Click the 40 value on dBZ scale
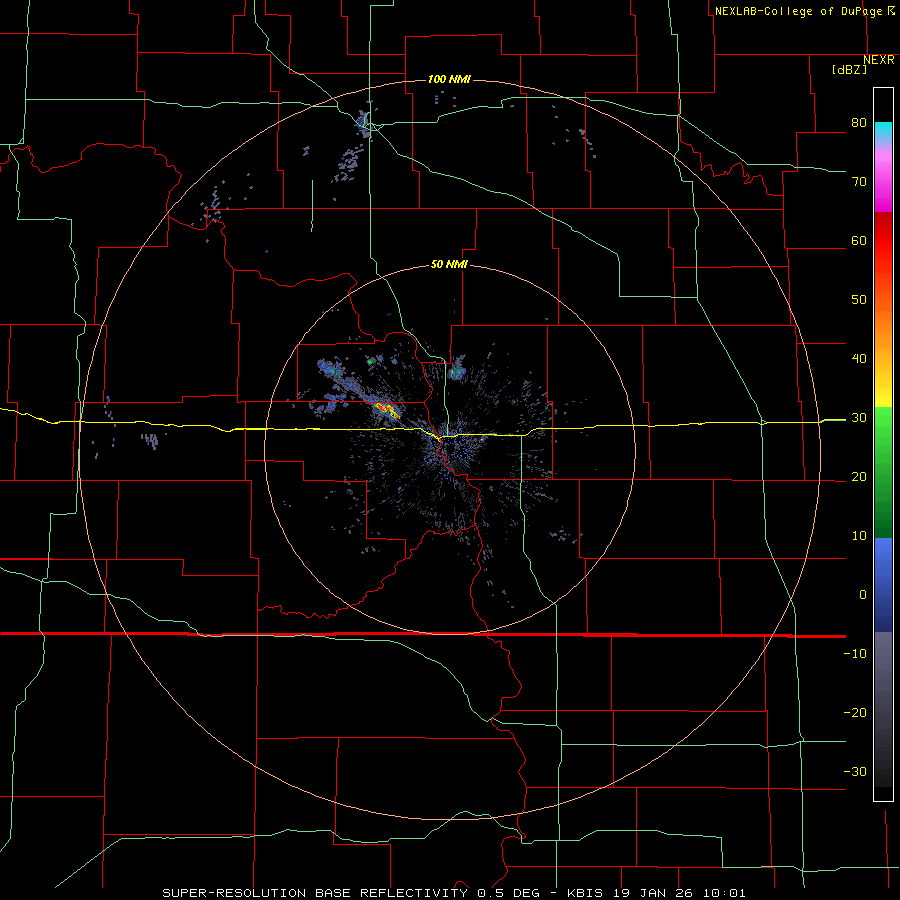 pyautogui.click(x=859, y=359)
